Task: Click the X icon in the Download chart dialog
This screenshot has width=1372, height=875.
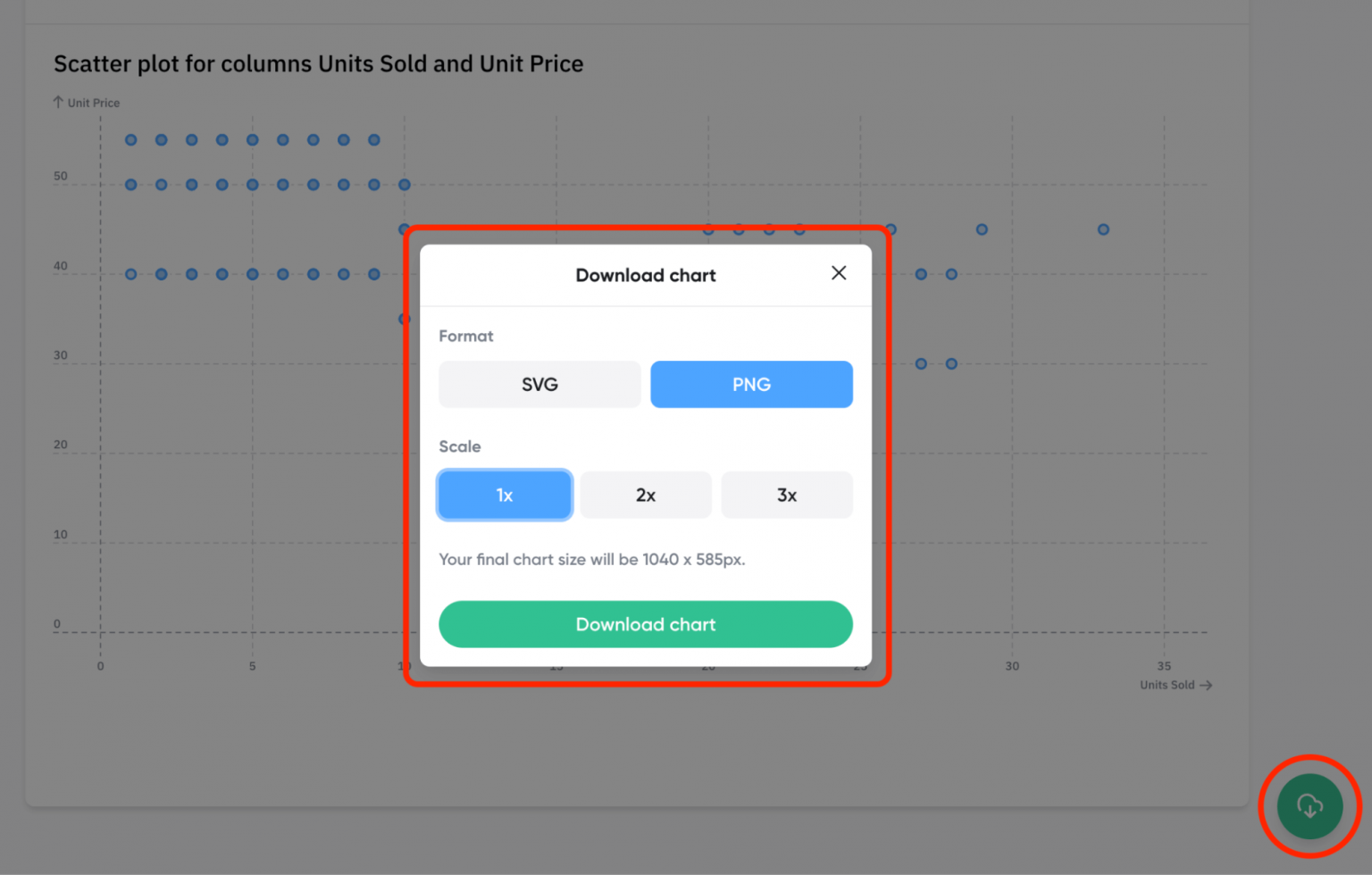Action: [838, 273]
